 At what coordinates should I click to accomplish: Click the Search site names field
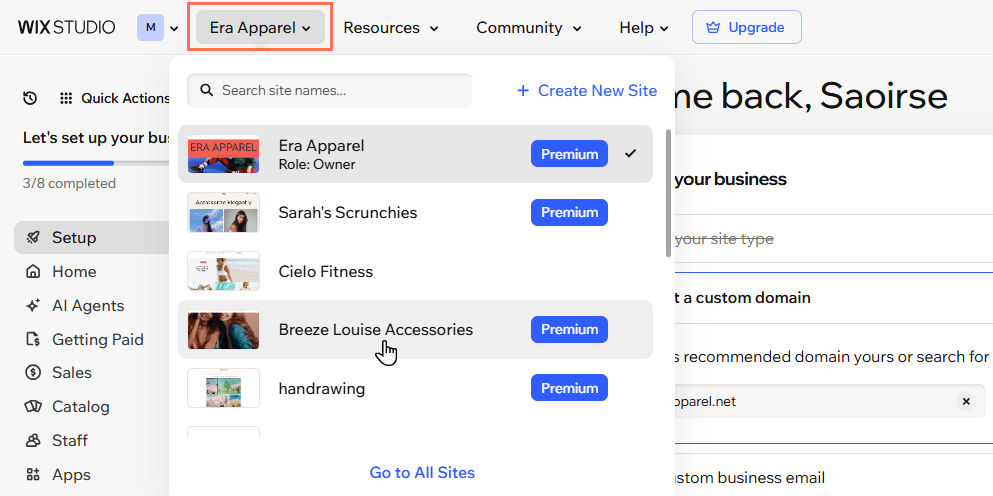click(x=329, y=90)
